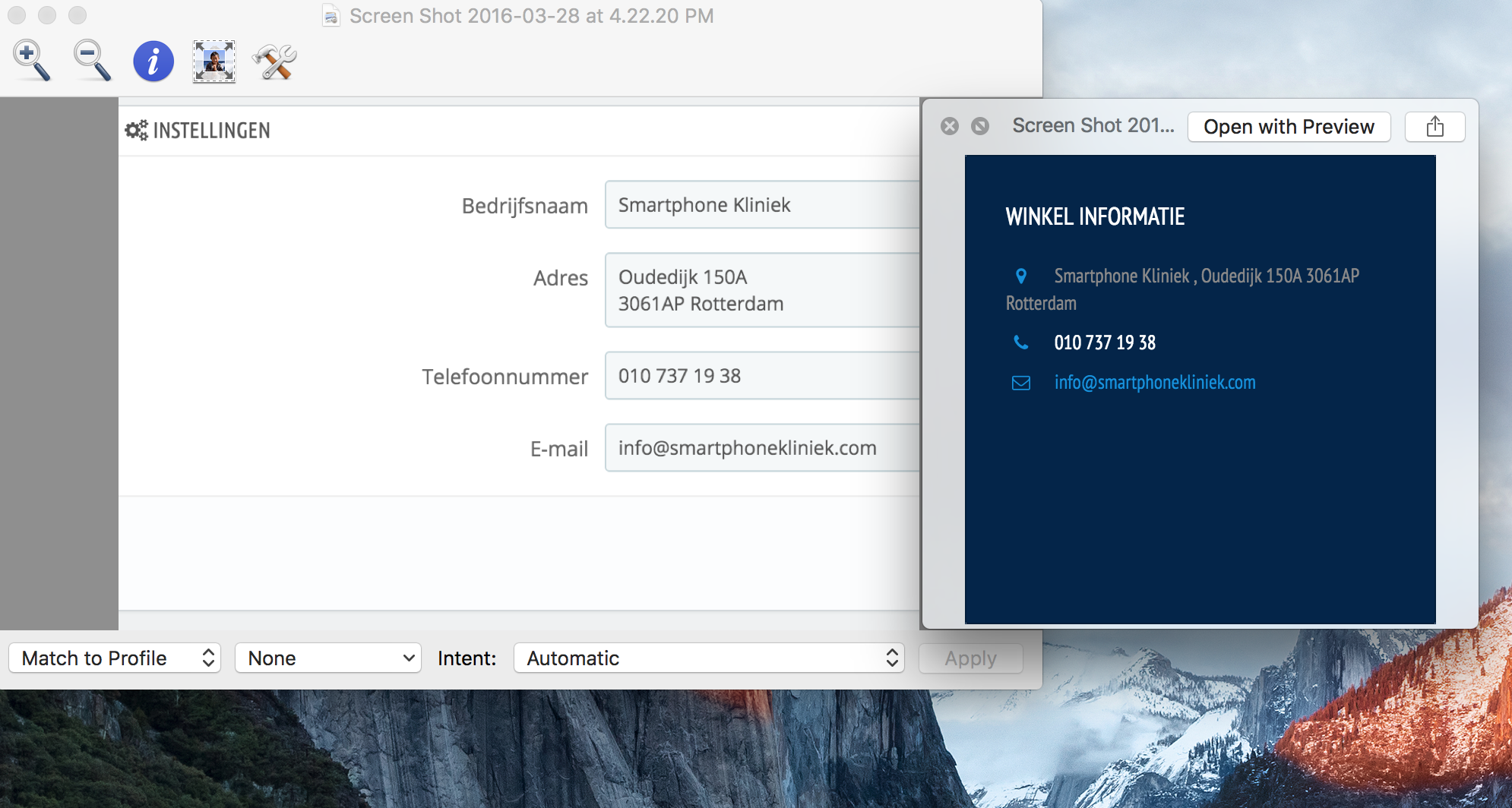Viewport: 1512px width, 808px height.
Task: Toggle the zoom-to-fit picture icon
Action: coord(214,62)
